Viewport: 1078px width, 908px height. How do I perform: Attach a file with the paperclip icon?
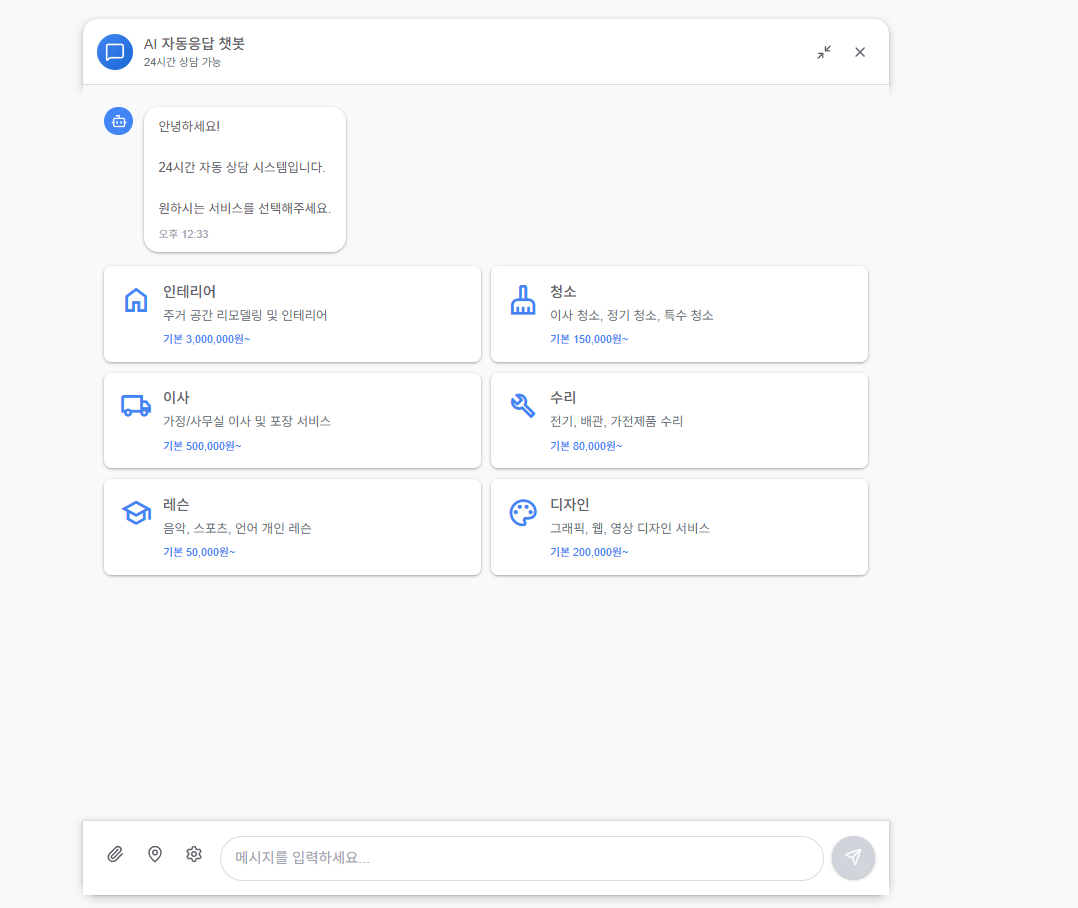(115, 854)
